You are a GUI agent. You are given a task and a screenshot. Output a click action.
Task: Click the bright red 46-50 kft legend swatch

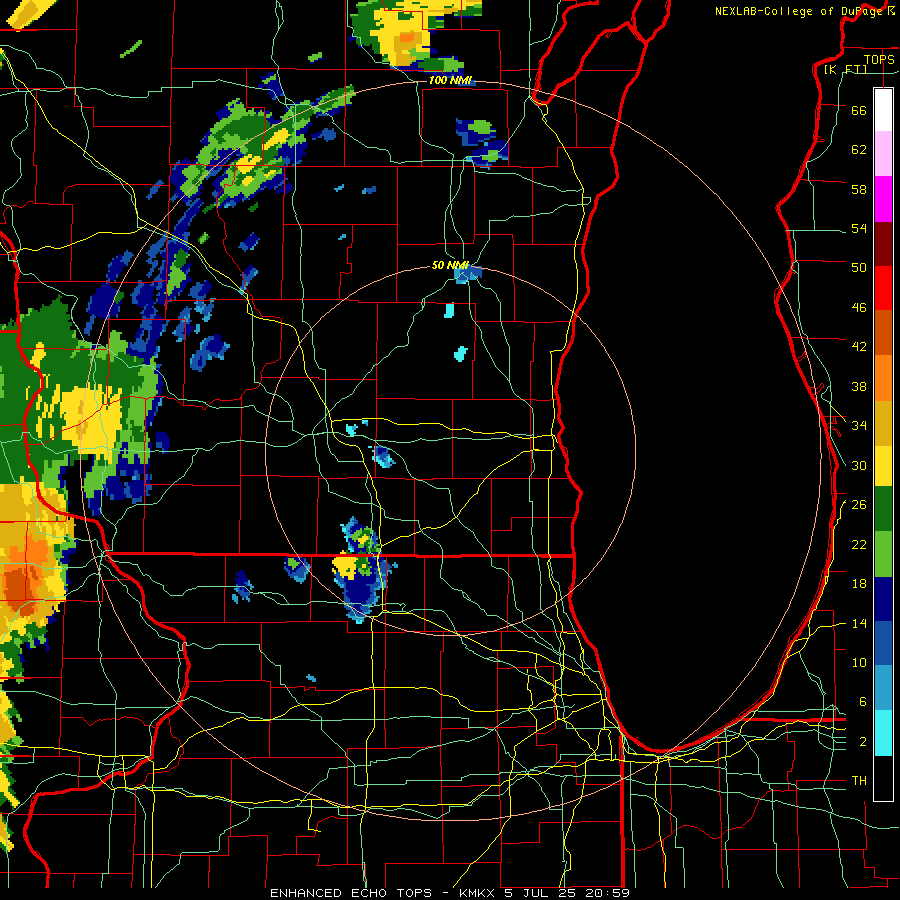[x=883, y=288]
